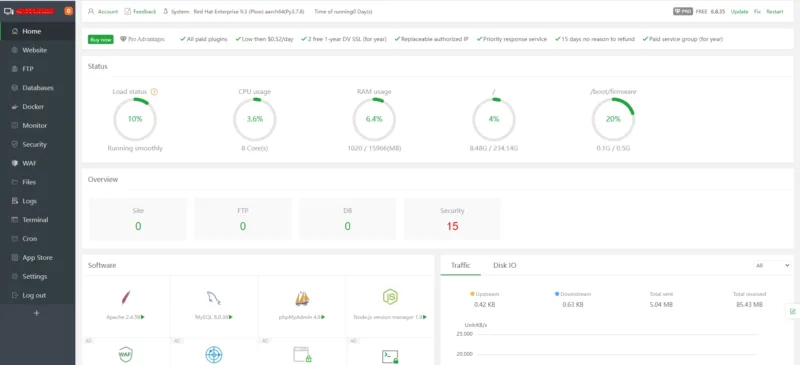Click the Terminal icon in sidebar
Viewport: 800px width, 365px height.
pos(14,220)
